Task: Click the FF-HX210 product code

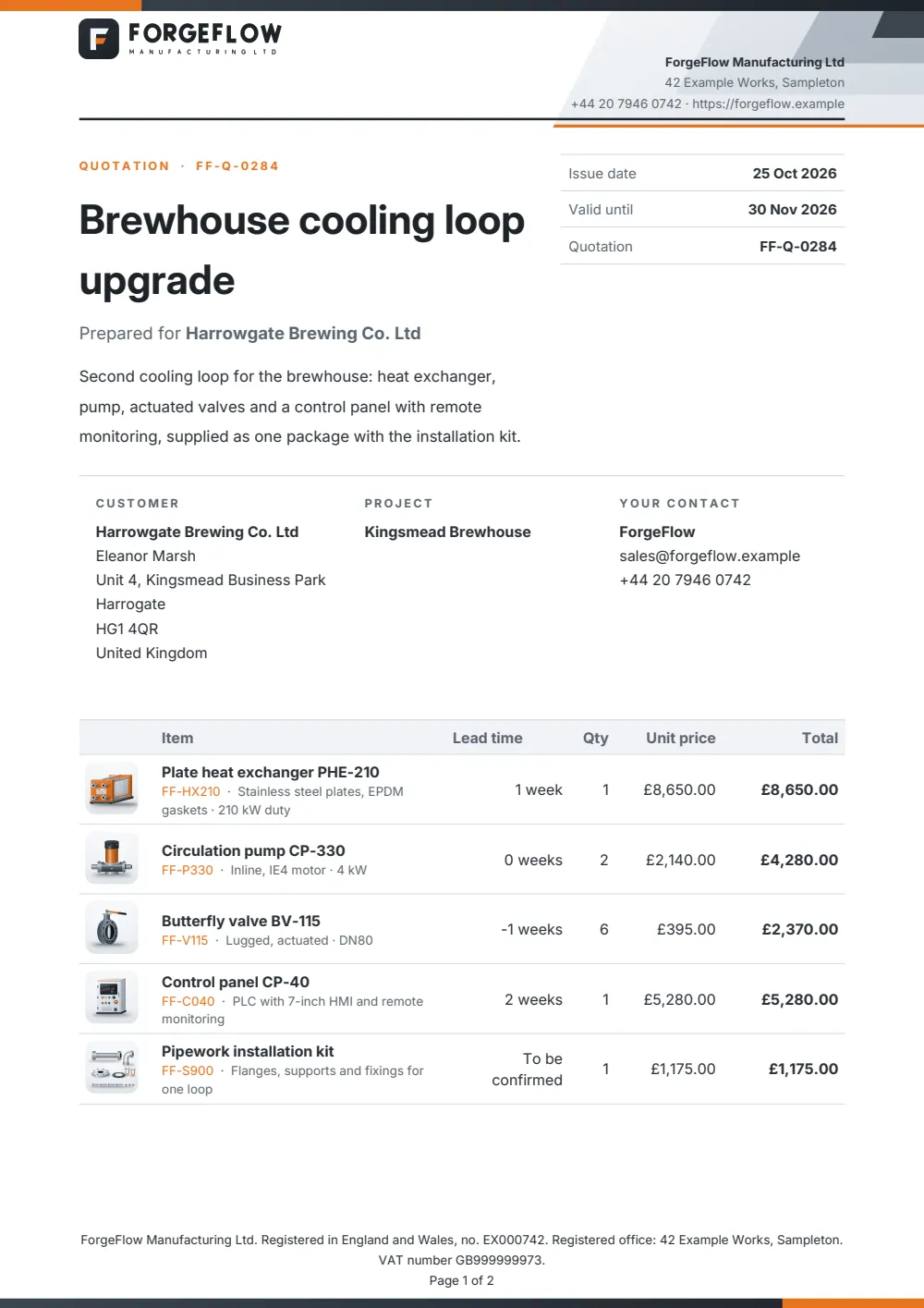Action: [191, 791]
